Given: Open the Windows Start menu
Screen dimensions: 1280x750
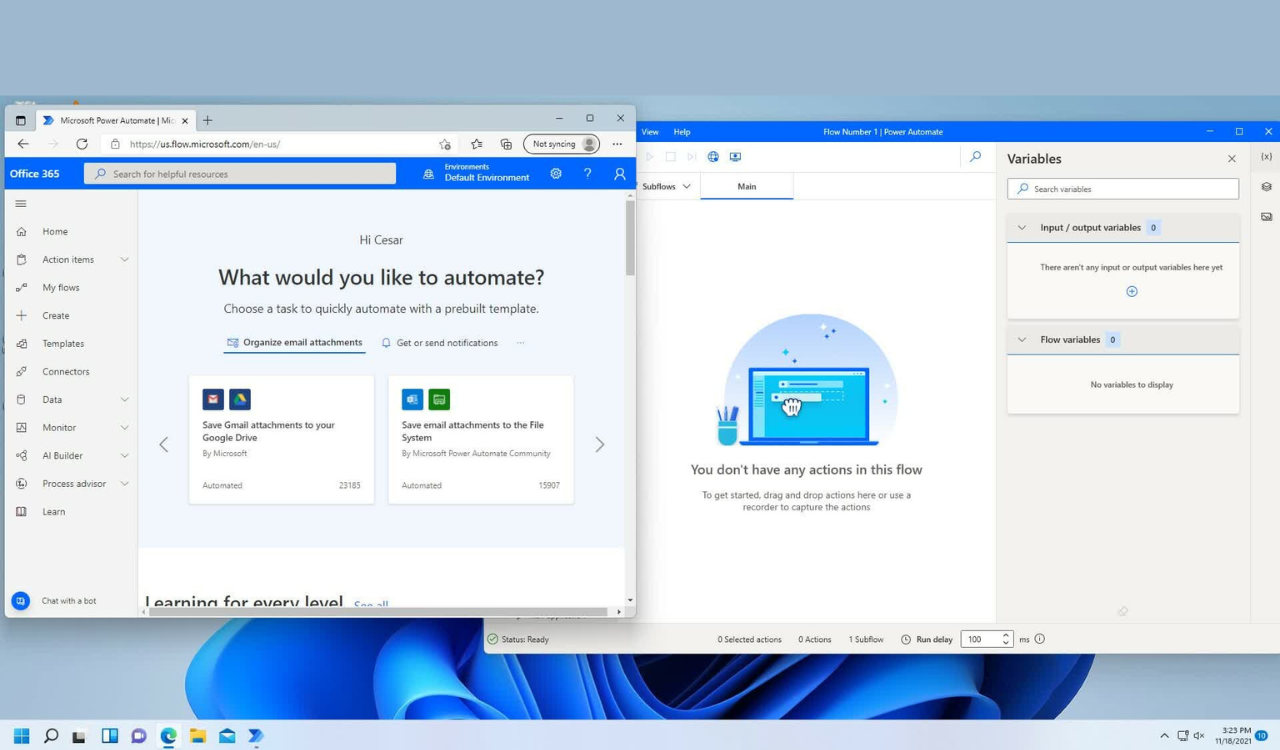Looking at the screenshot, I should 21,736.
